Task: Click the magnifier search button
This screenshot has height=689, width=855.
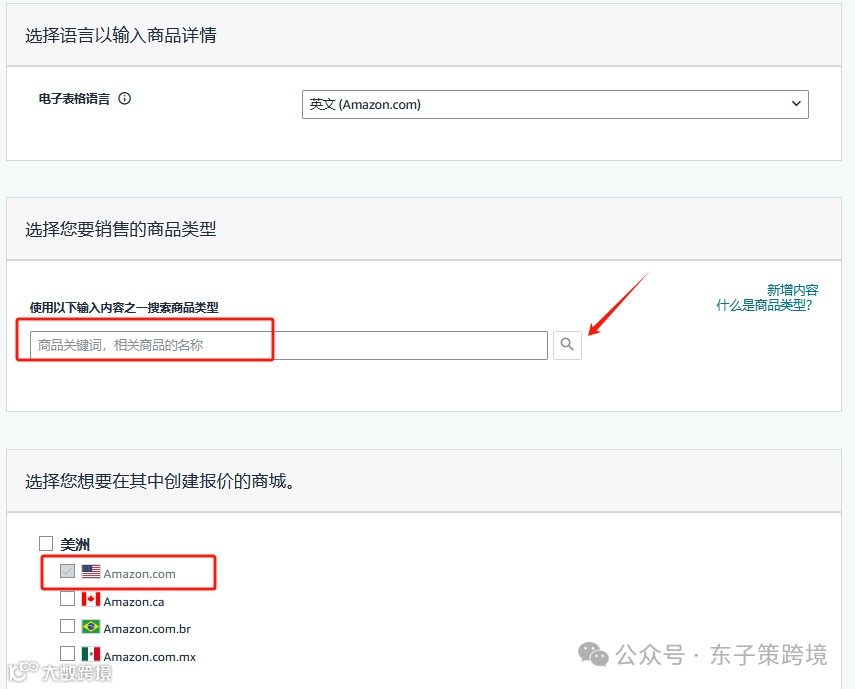Action: 567,345
